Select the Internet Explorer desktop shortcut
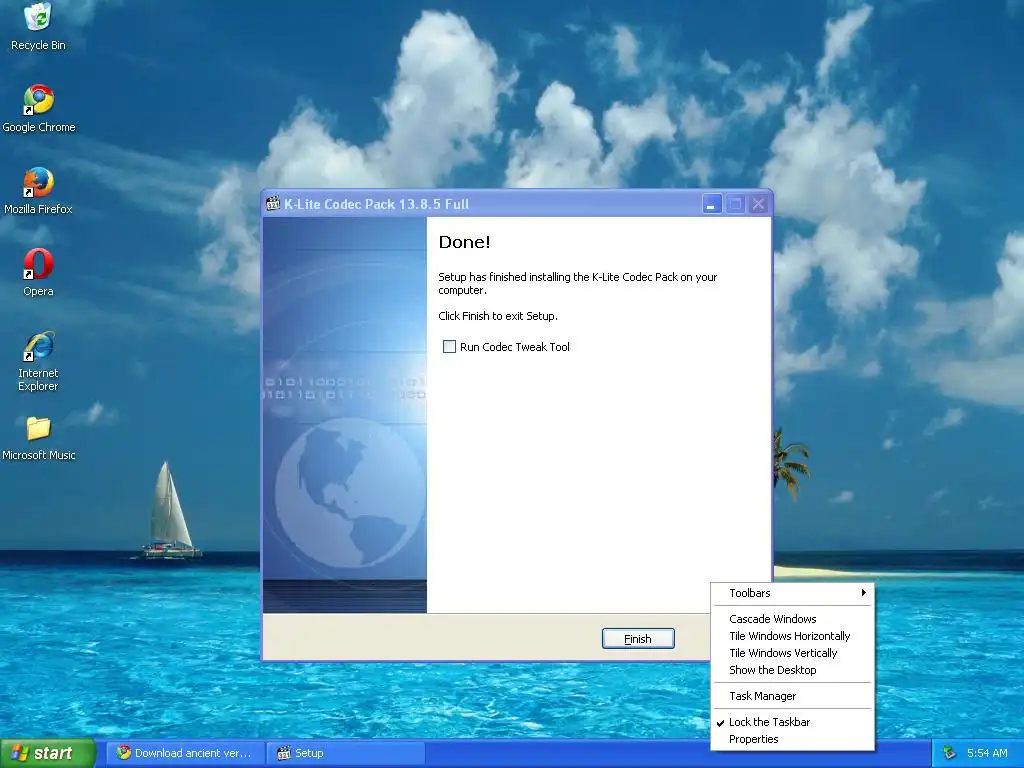Image resolution: width=1024 pixels, height=768 pixels. [x=38, y=361]
